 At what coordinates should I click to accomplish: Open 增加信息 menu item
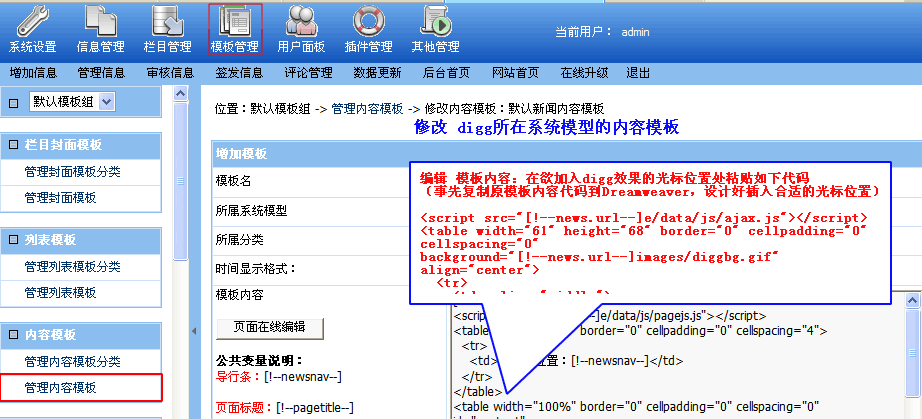(33, 73)
